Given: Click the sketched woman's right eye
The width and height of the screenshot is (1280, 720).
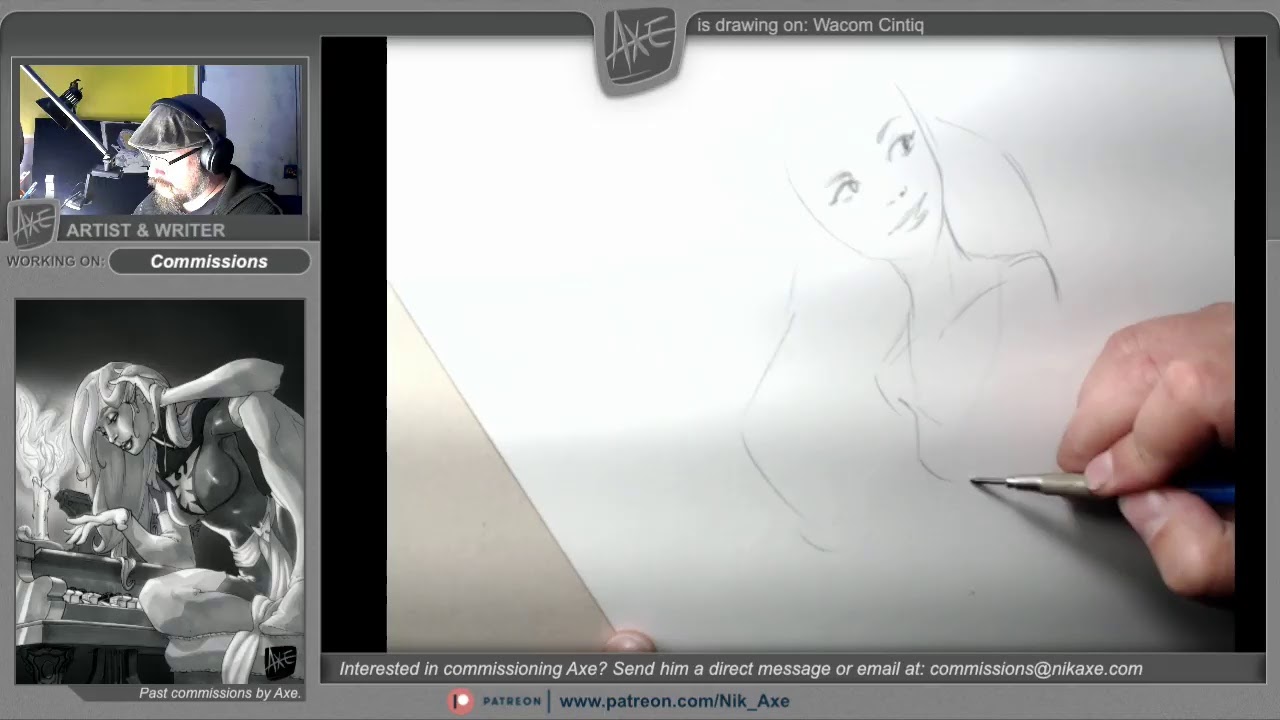Looking at the screenshot, I should 843,186.
